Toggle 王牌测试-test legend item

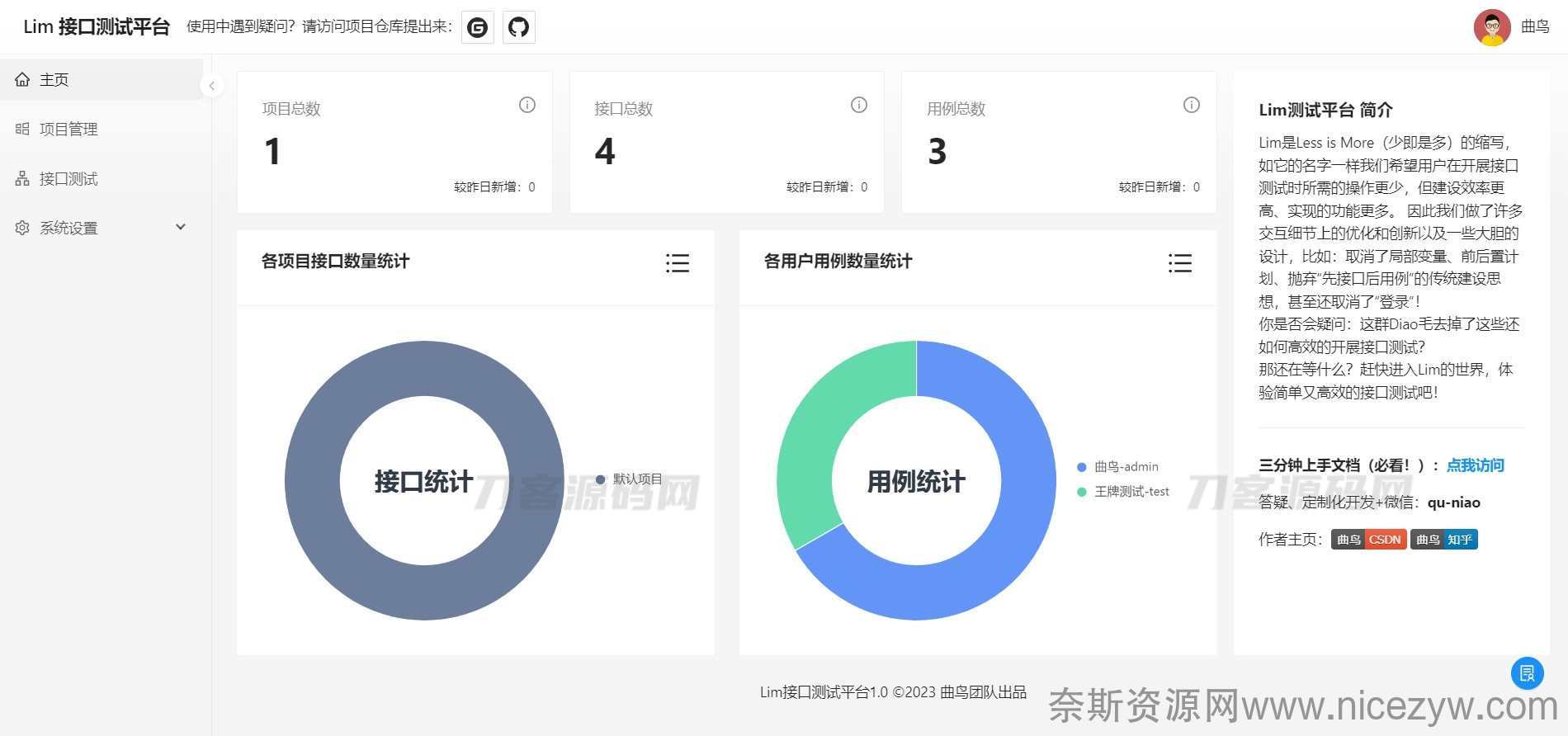click(x=1123, y=492)
